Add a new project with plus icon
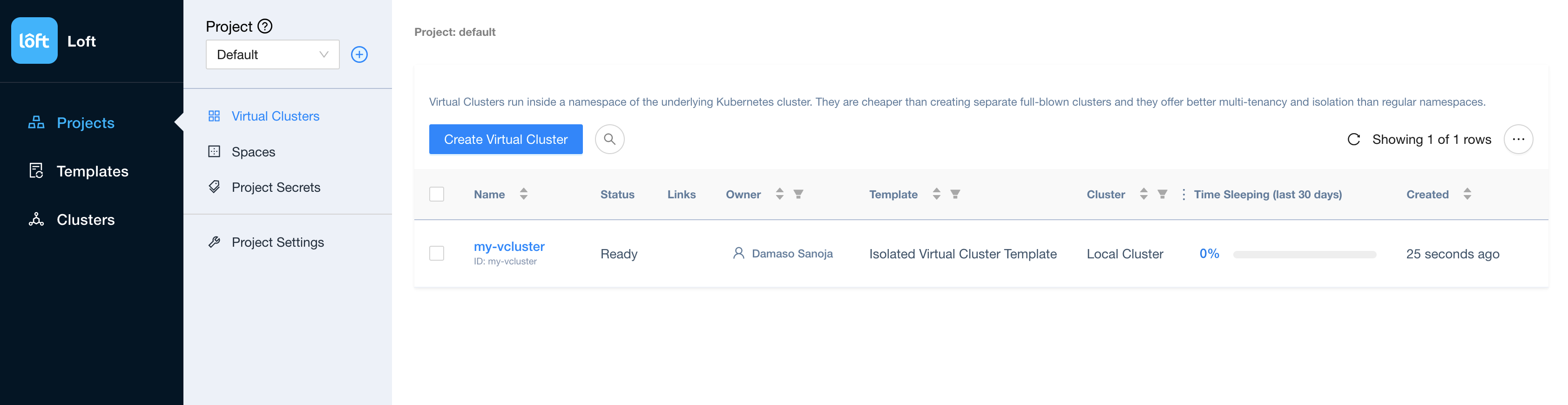Viewport: 1568px width, 405px height. [x=359, y=55]
